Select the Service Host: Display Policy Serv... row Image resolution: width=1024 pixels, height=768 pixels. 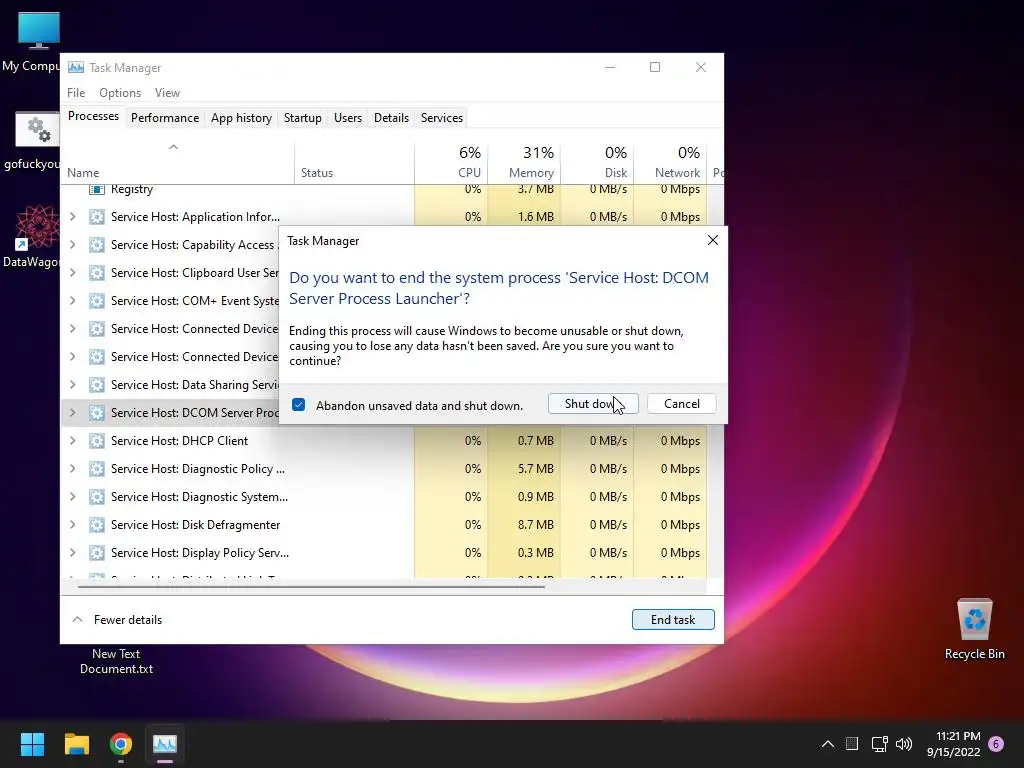pyautogui.click(x=384, y=553)
